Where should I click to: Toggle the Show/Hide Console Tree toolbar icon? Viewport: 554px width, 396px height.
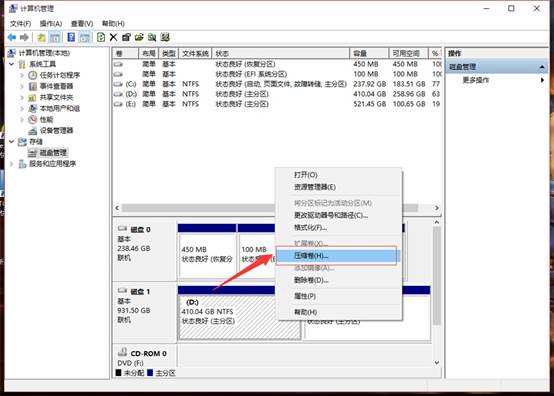pos(55,37)
